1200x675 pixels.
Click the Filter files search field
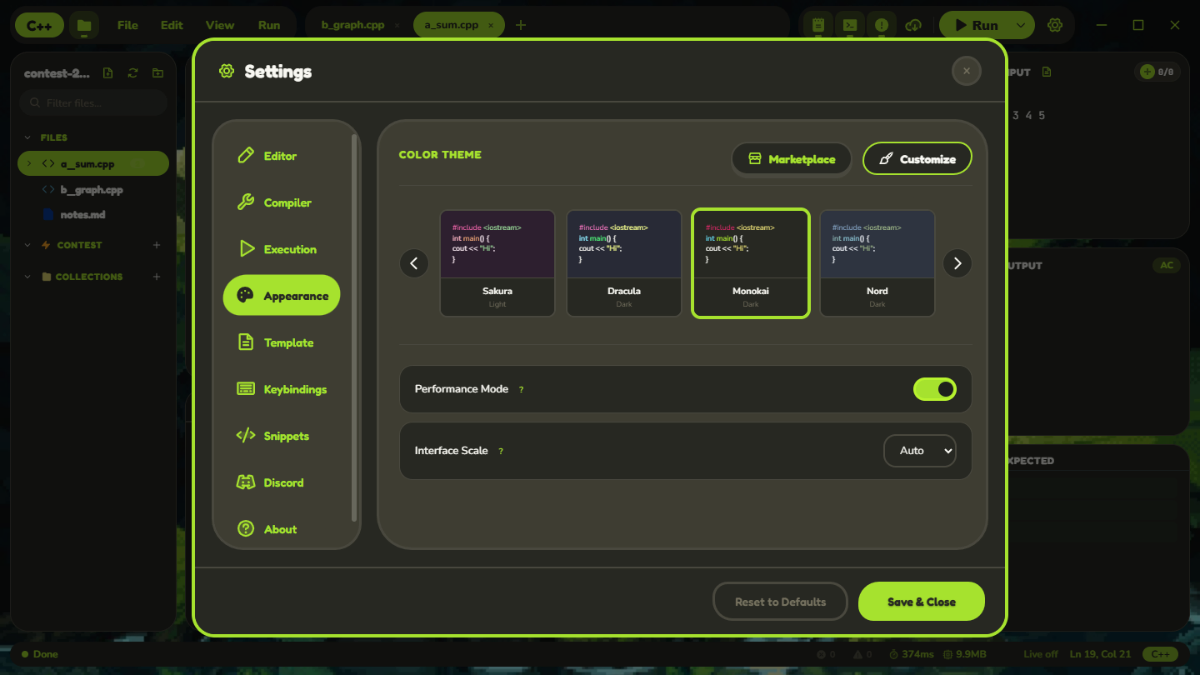click(x=93, y=103)
